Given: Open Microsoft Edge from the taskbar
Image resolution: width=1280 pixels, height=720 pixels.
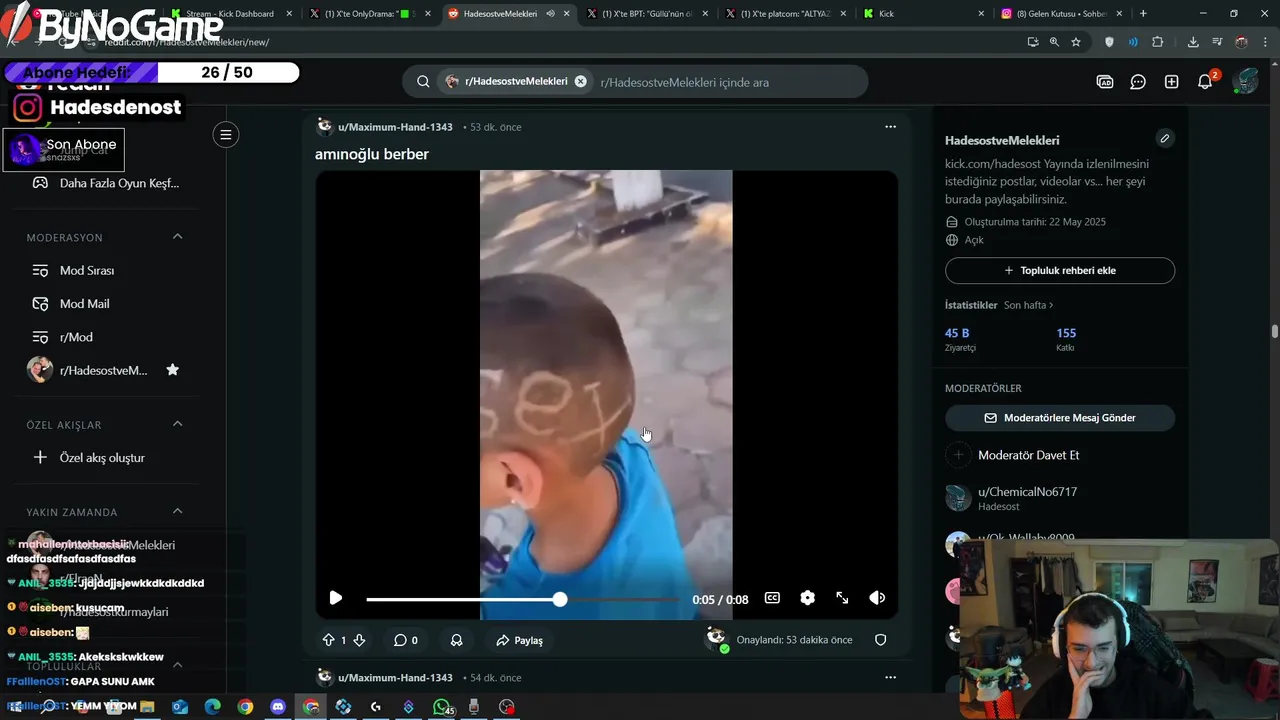Looking at the screenshot, I should (213, 707).
